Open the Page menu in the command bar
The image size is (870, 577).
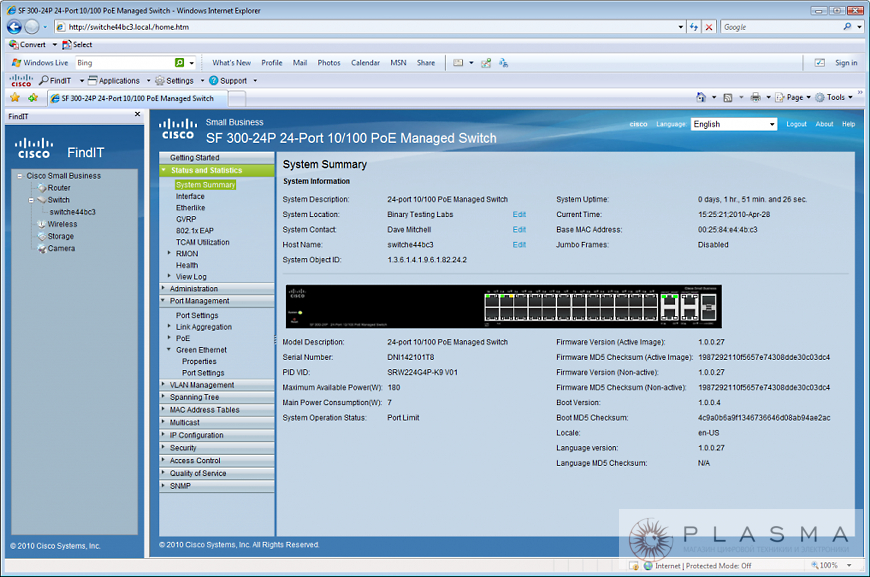click(x=793, y=98)
